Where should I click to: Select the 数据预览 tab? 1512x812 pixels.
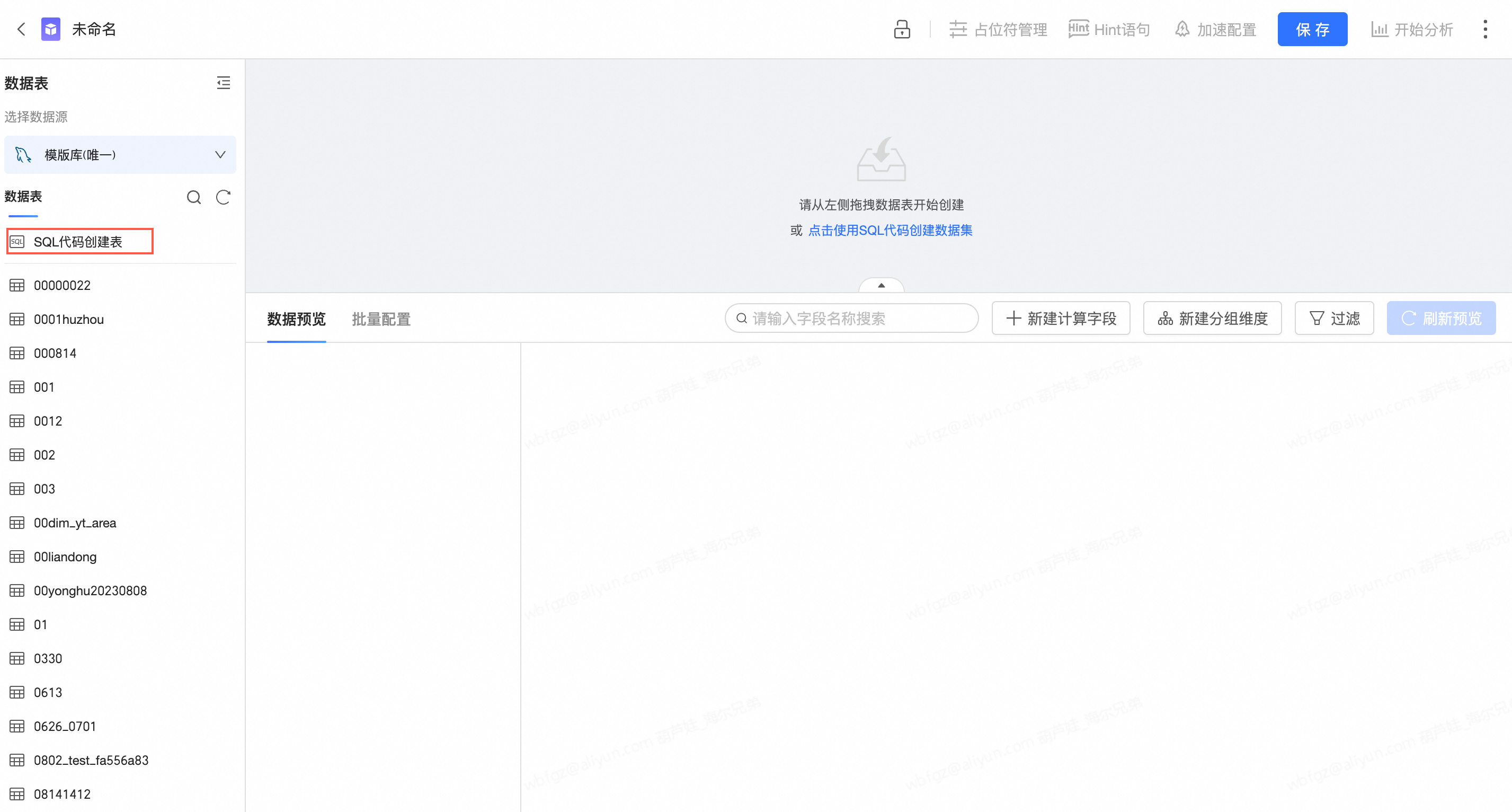click(296, 319)
